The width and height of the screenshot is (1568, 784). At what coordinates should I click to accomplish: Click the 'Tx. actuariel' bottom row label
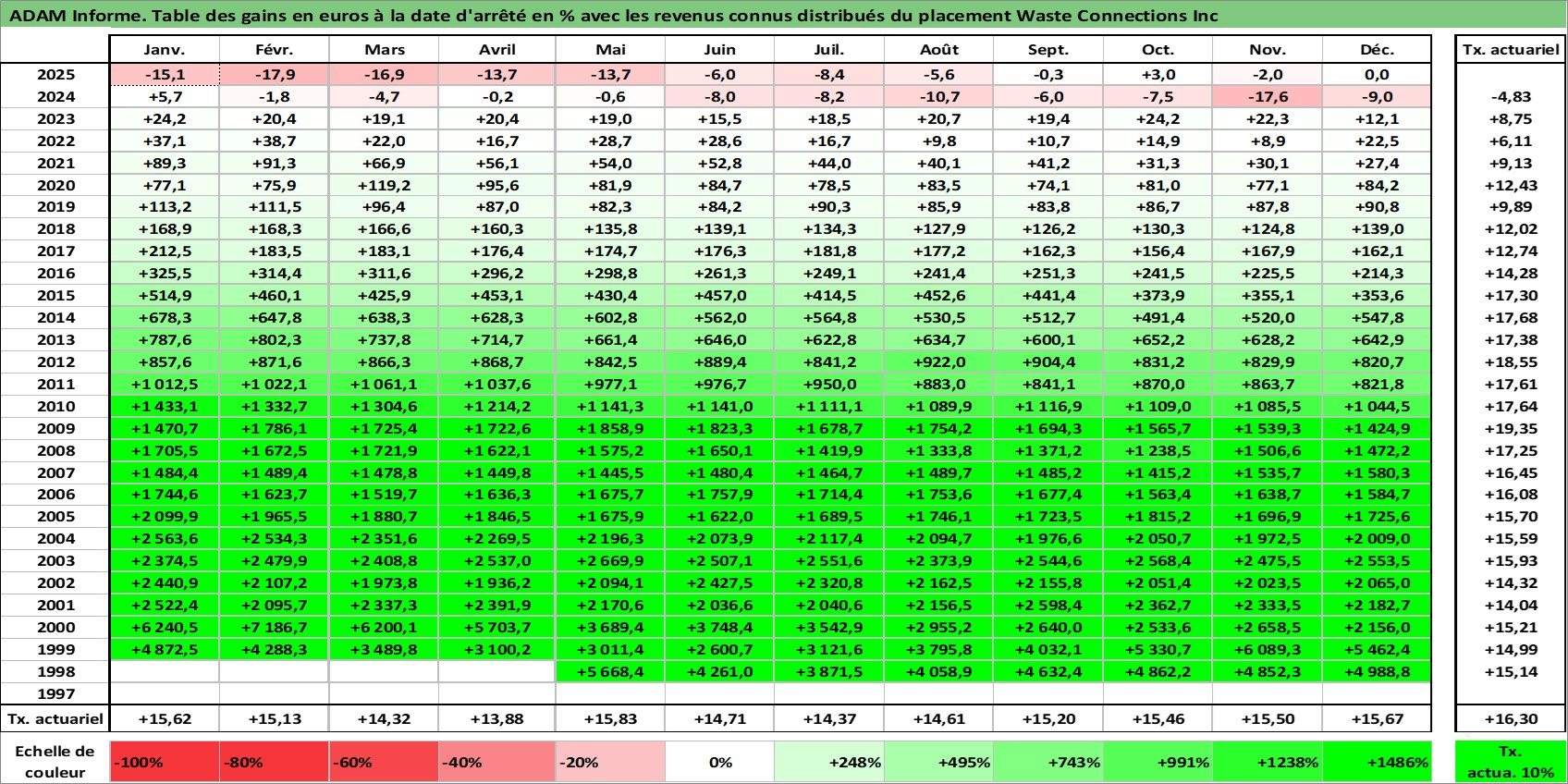point(55,718)
